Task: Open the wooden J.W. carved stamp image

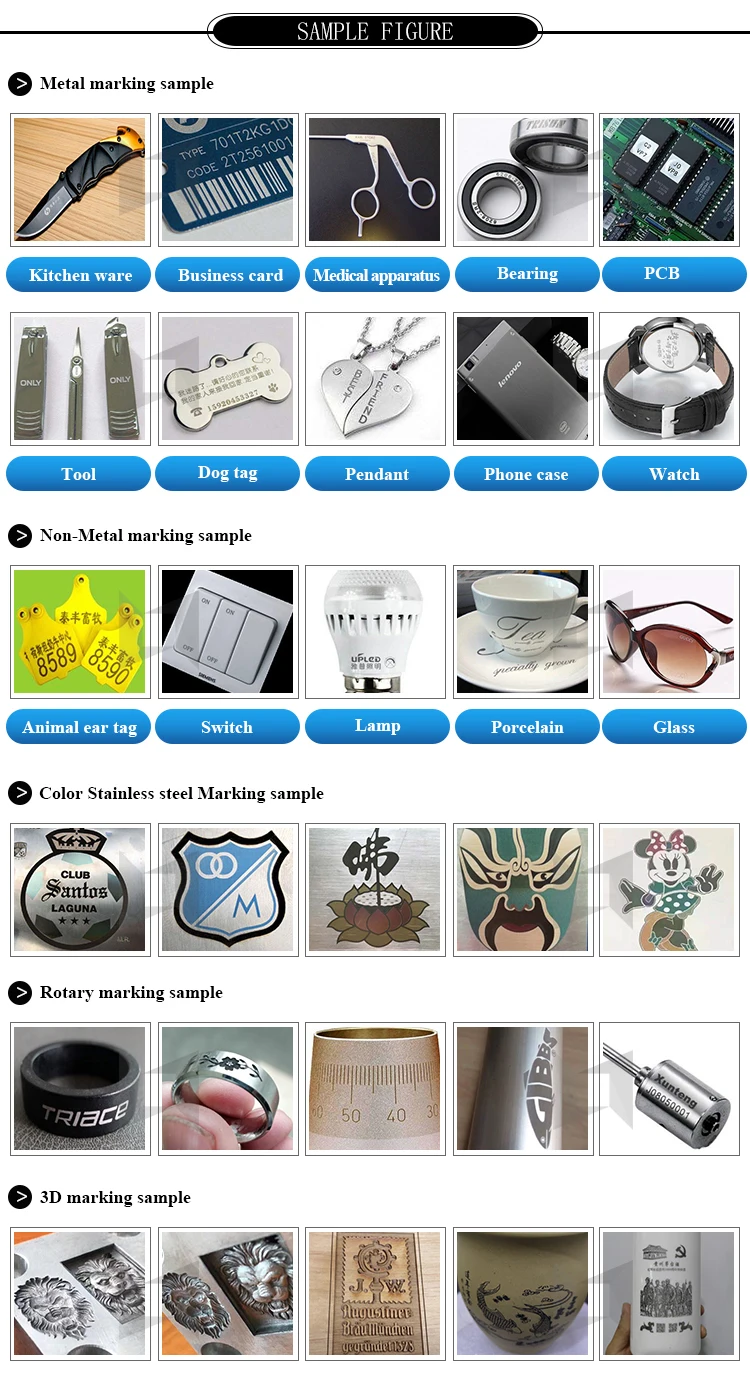Action: pyautogui.click(x=375, y=1293)
